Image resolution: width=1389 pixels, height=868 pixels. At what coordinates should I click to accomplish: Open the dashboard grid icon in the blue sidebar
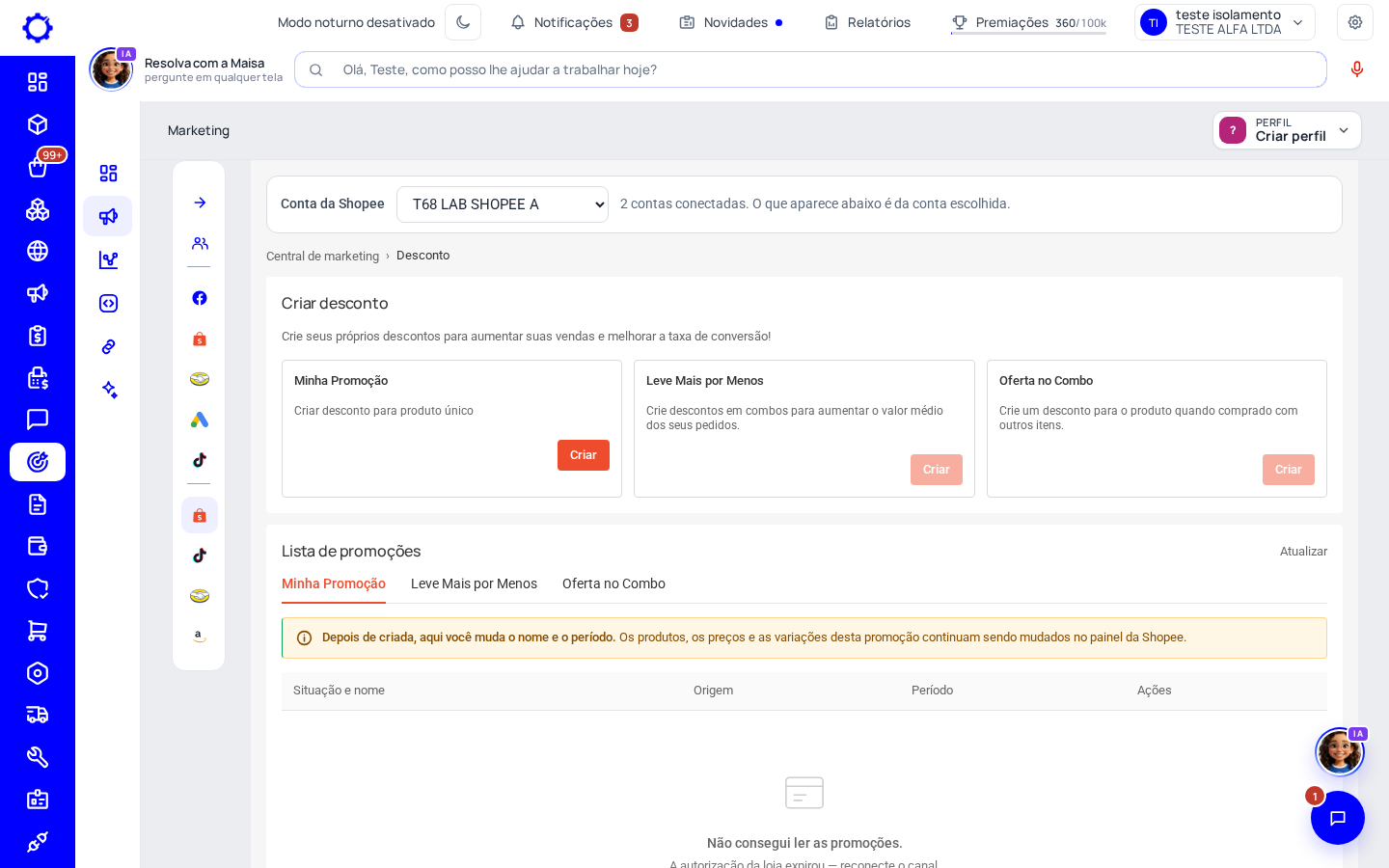pyautogui.click(x=38, y=82)
